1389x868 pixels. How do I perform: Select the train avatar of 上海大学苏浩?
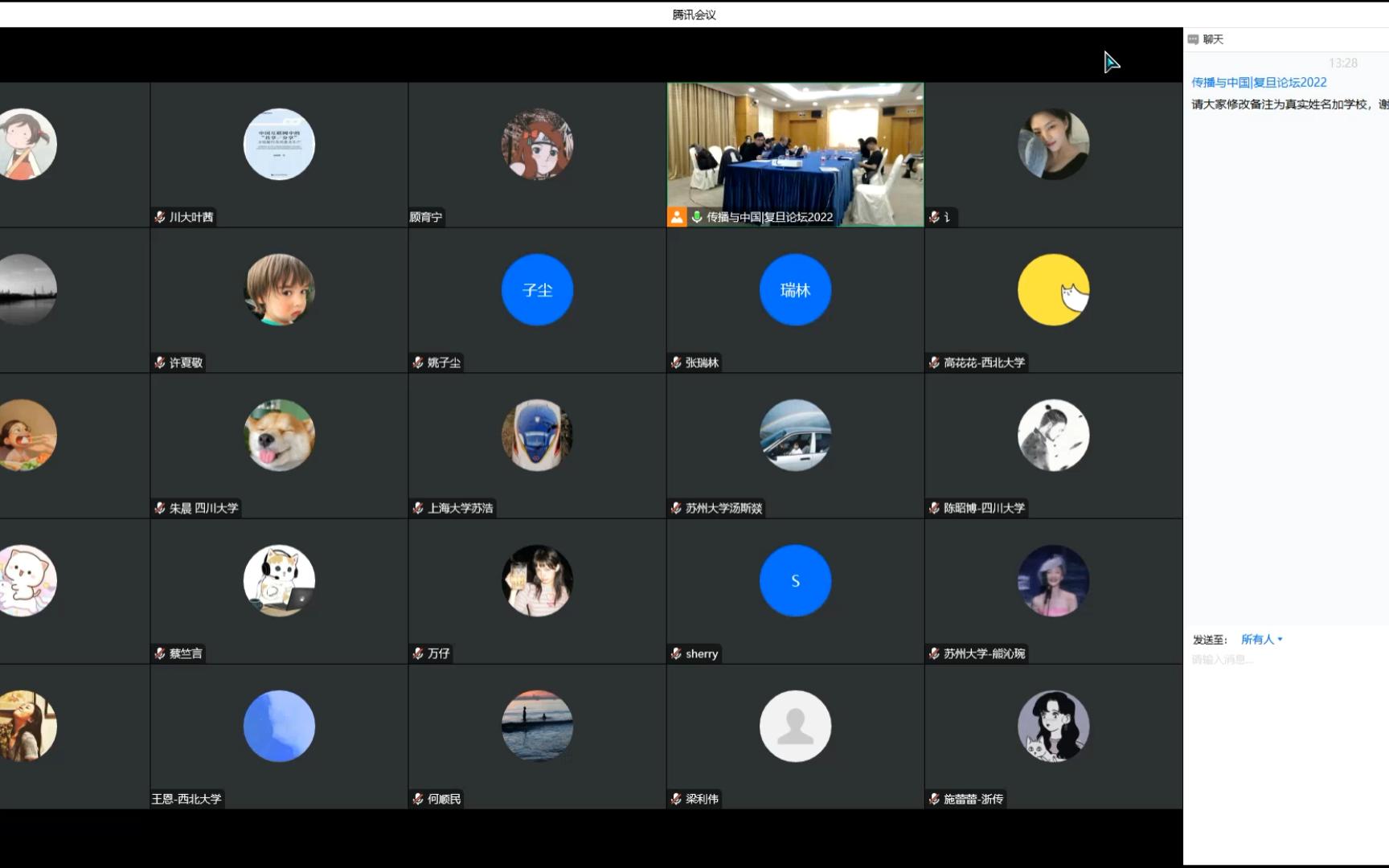point(537,435)
